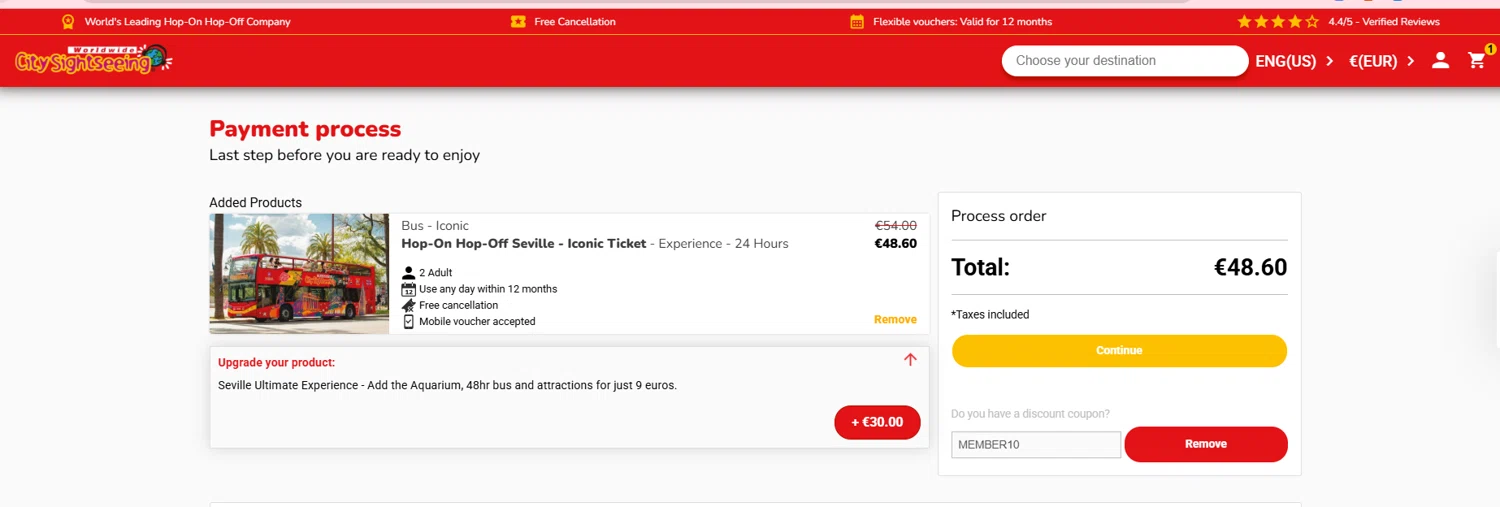Image resolution: width=1500 pixels, height=507 pixels.
Task: Click the Hop-On Hop-Off Seville - Iconic Ticket title
Action: pyautogui.click(x=524, y=243)
